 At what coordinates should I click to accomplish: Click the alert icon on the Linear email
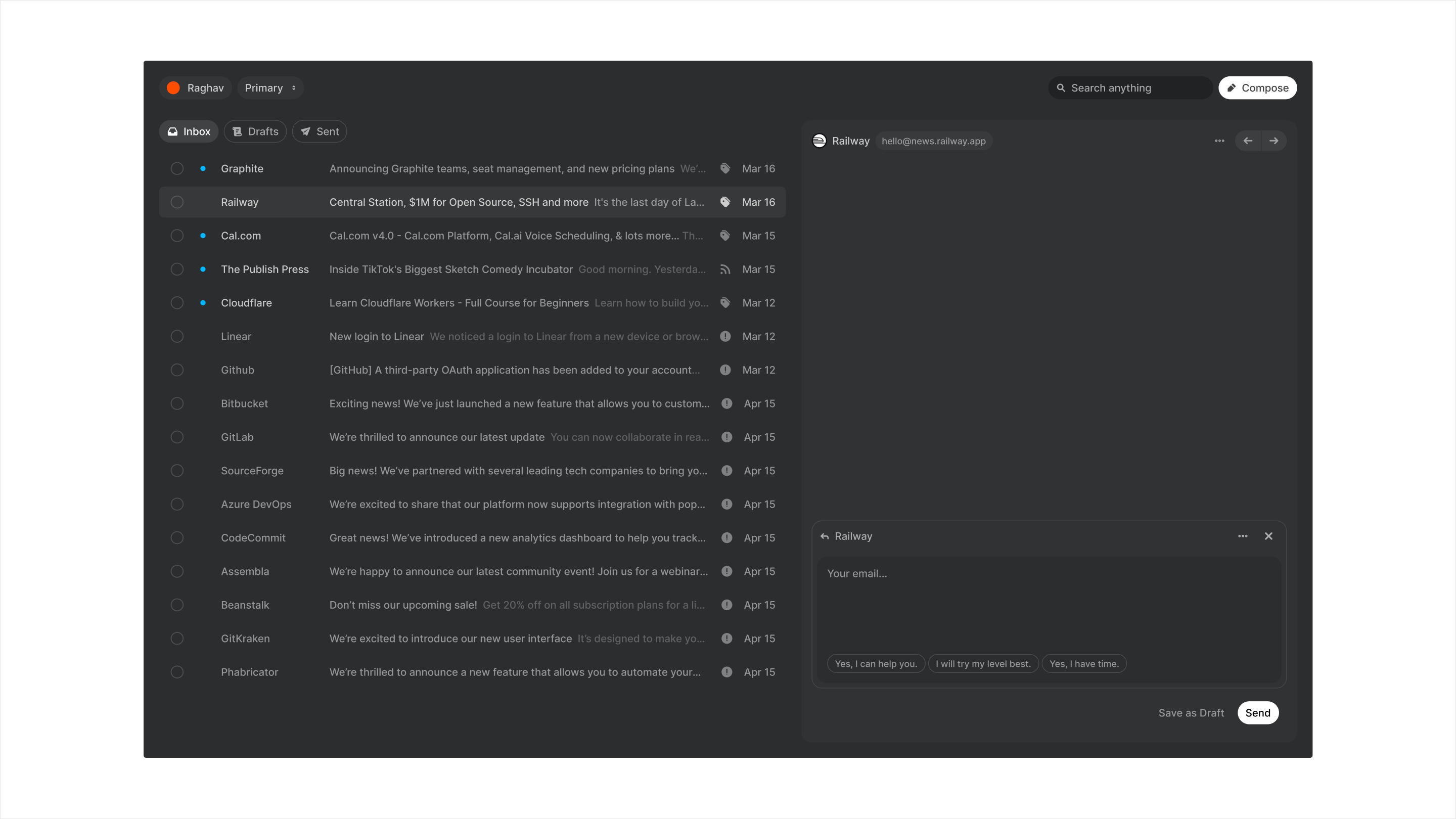725,336
